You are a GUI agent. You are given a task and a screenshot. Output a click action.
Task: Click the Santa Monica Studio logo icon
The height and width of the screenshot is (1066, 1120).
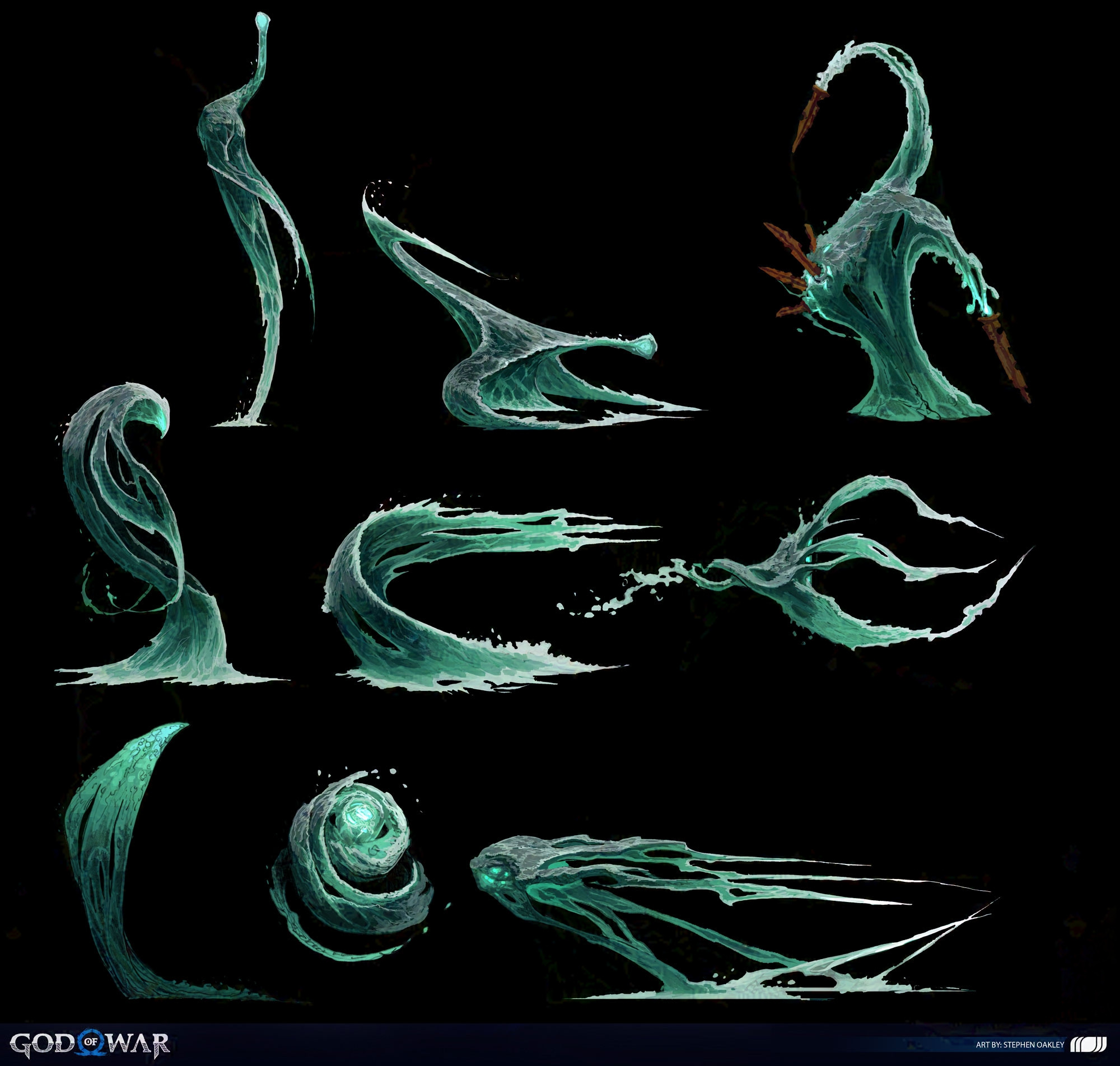coord(1088,1044)
